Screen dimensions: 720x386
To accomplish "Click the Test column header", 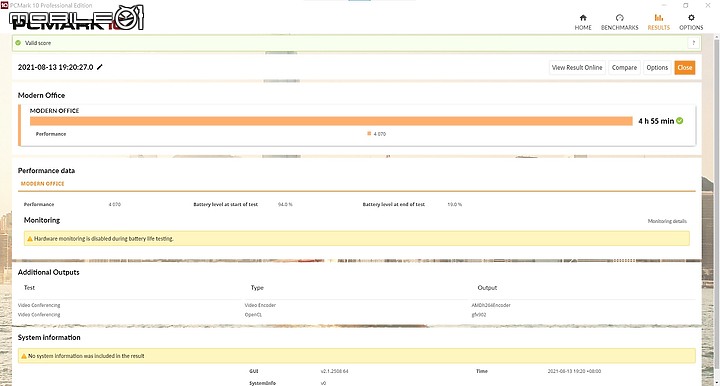I will pyautogui.click(x=29, y=288).
